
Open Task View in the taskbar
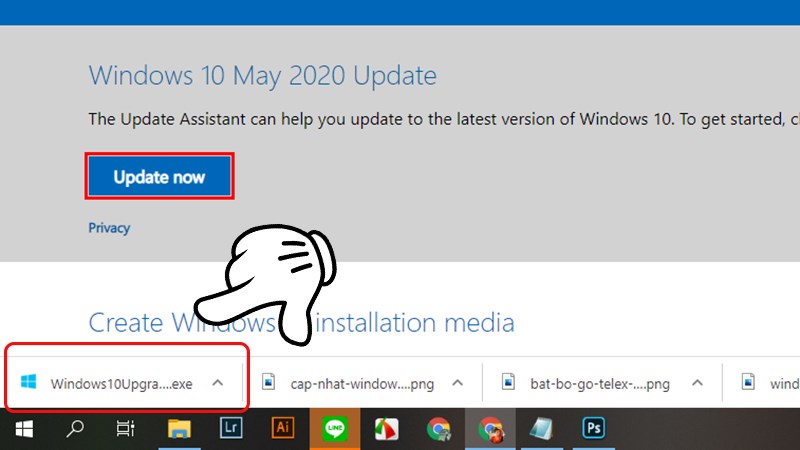[x=126, y=429]
